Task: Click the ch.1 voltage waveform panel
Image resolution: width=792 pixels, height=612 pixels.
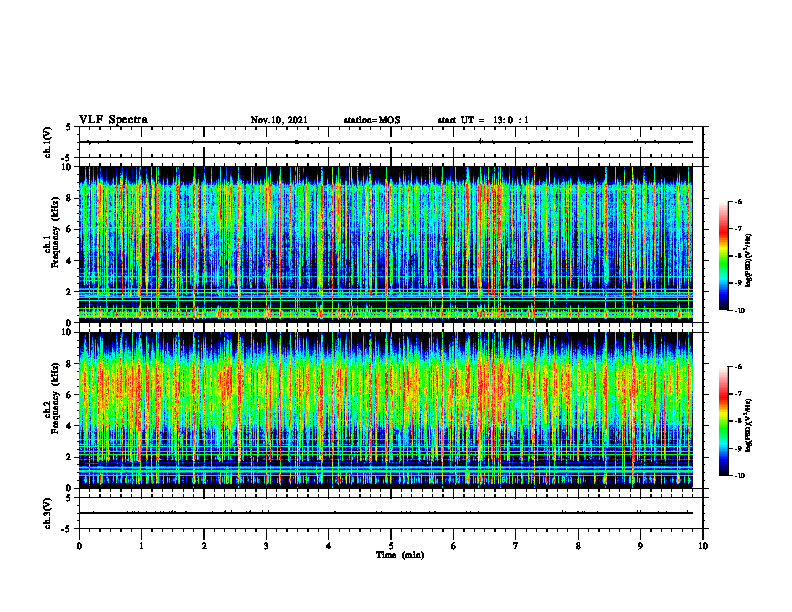Action: 391,142
